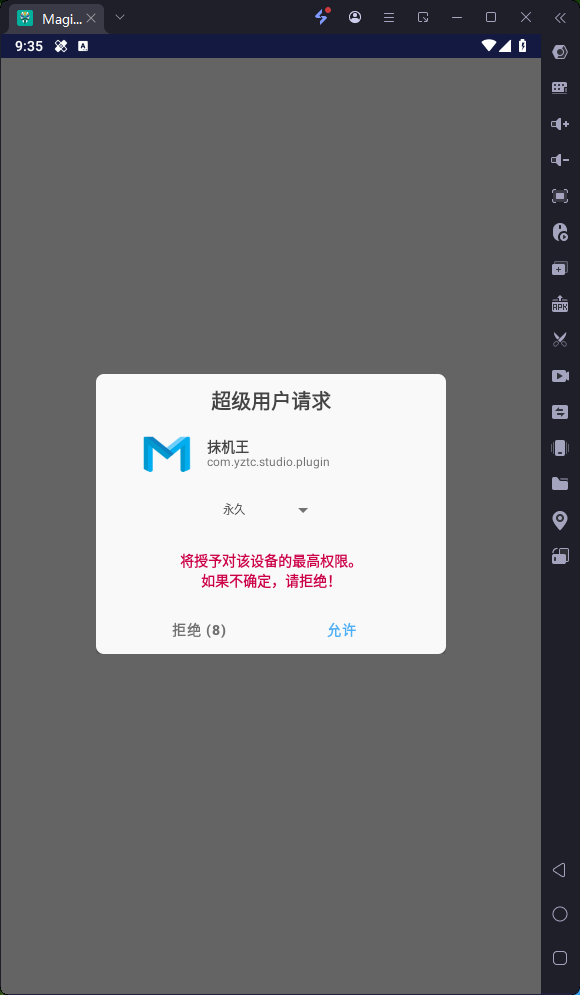This screenshot has width=580, height=995.
Task: Deny the request with 拒绝 button
Action: tap(199, 630)
